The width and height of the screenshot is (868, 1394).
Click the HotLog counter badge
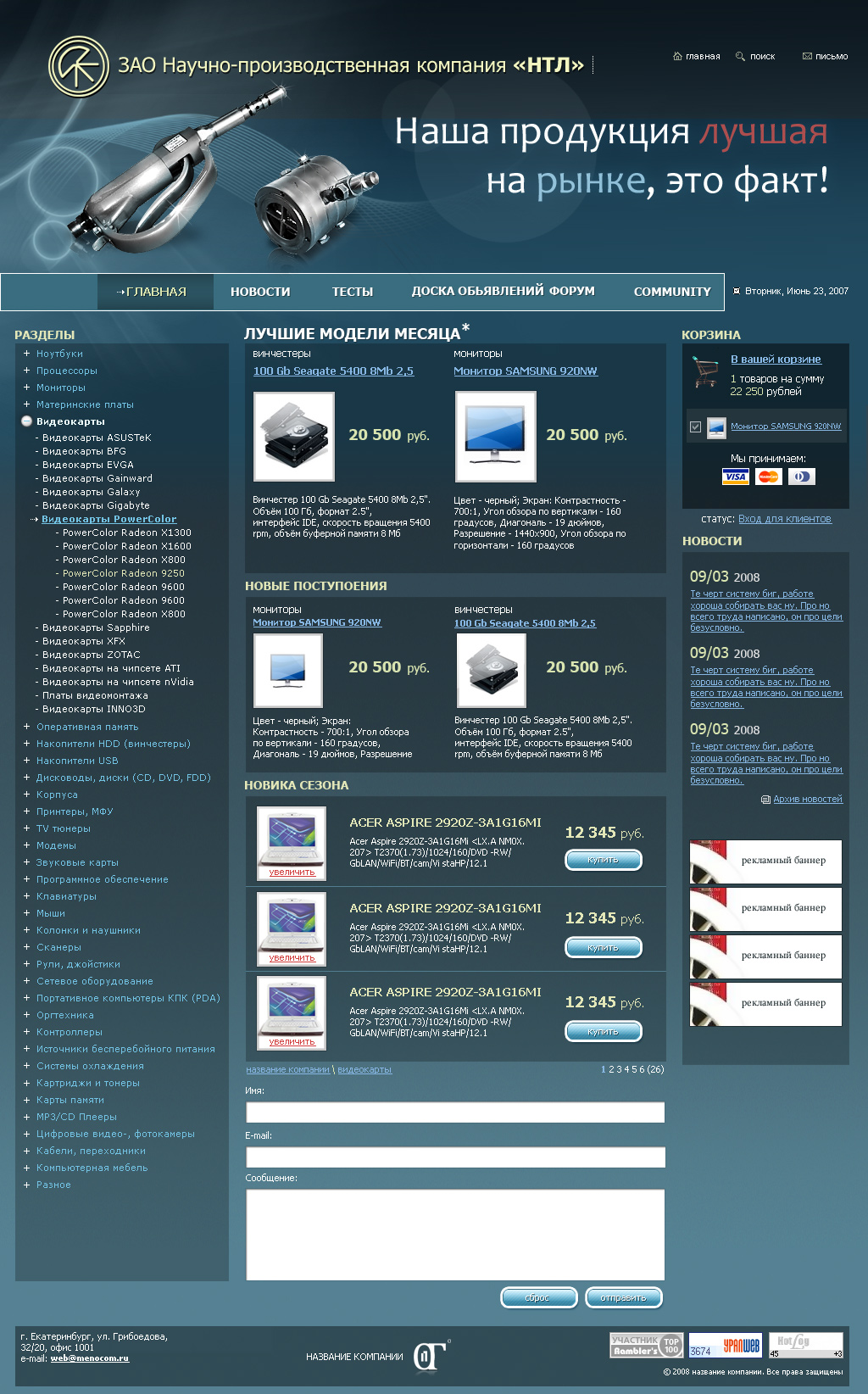point(806,1346)
